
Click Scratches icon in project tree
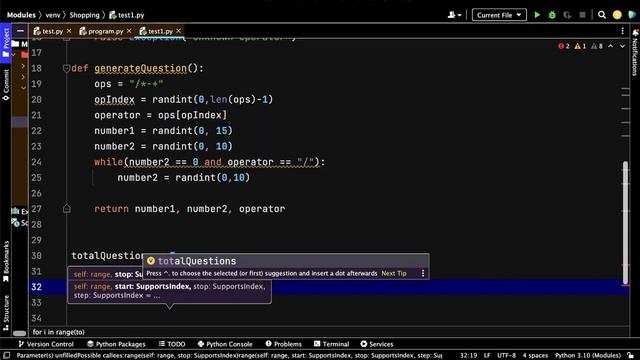pyautogui.click(x=16, y=222)
